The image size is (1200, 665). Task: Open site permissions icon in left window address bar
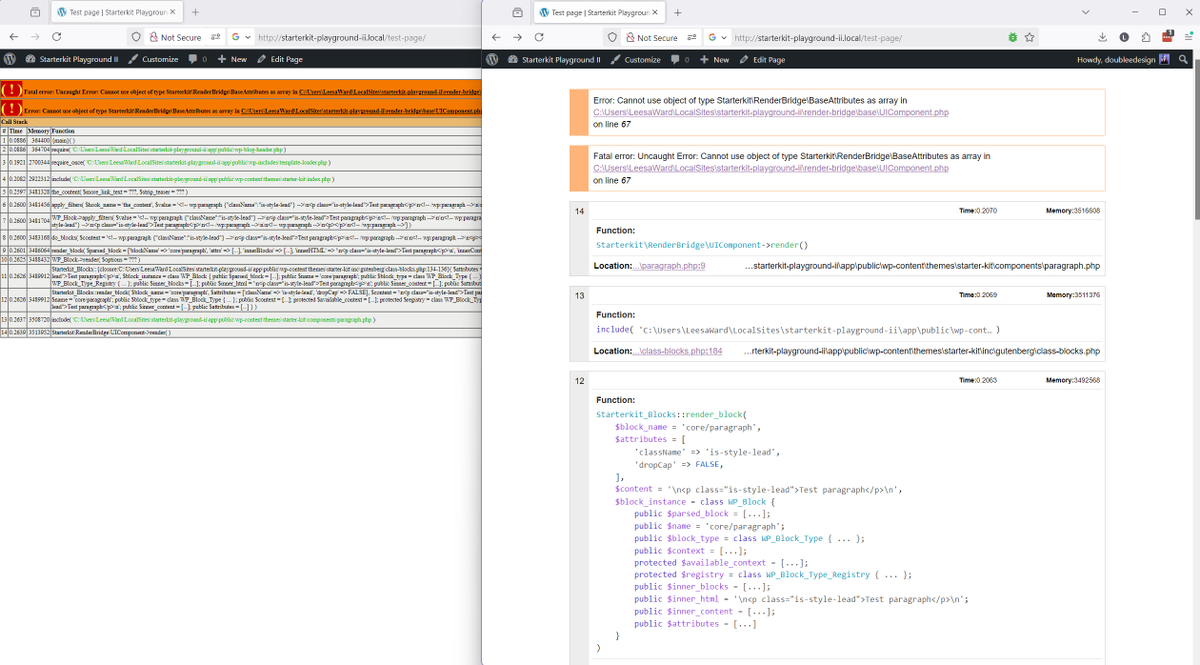click(214, 37)
